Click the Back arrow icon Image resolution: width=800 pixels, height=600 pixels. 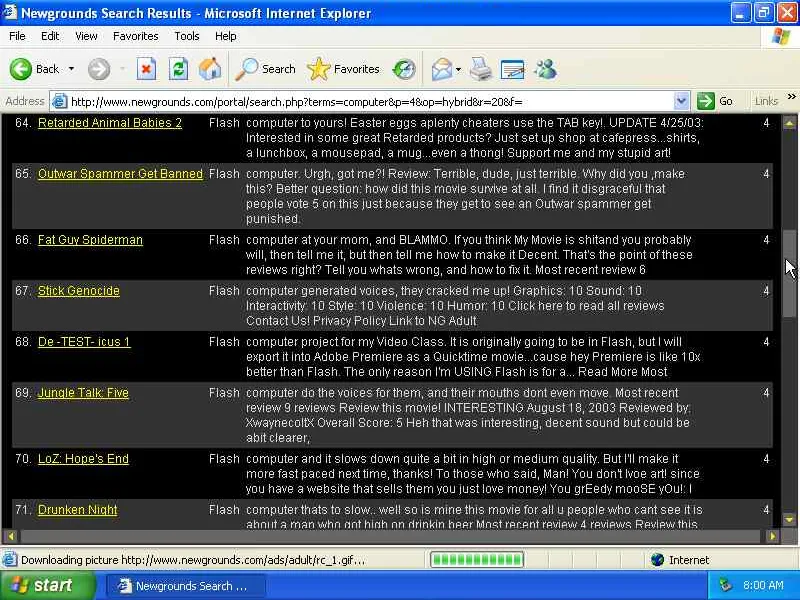(x=21, y=69)
